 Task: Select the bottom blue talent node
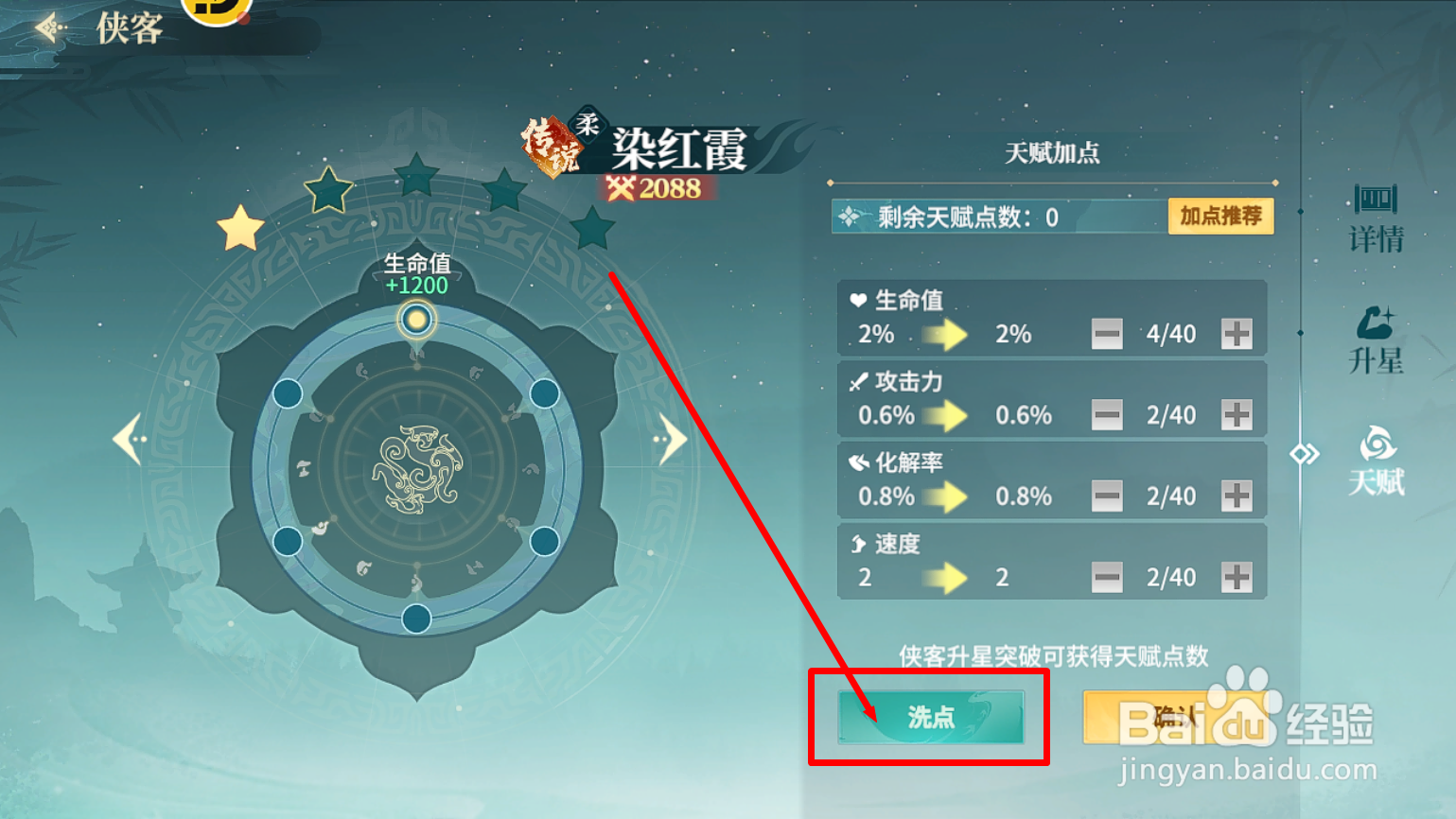coord(416,619)
